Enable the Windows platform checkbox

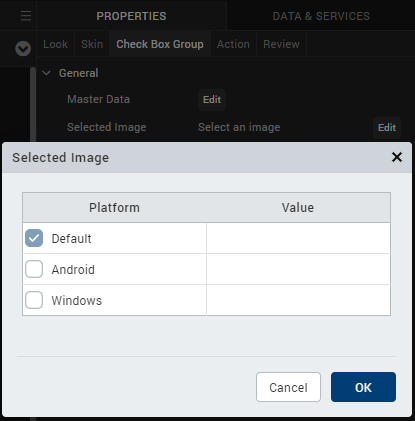(34, 300)
